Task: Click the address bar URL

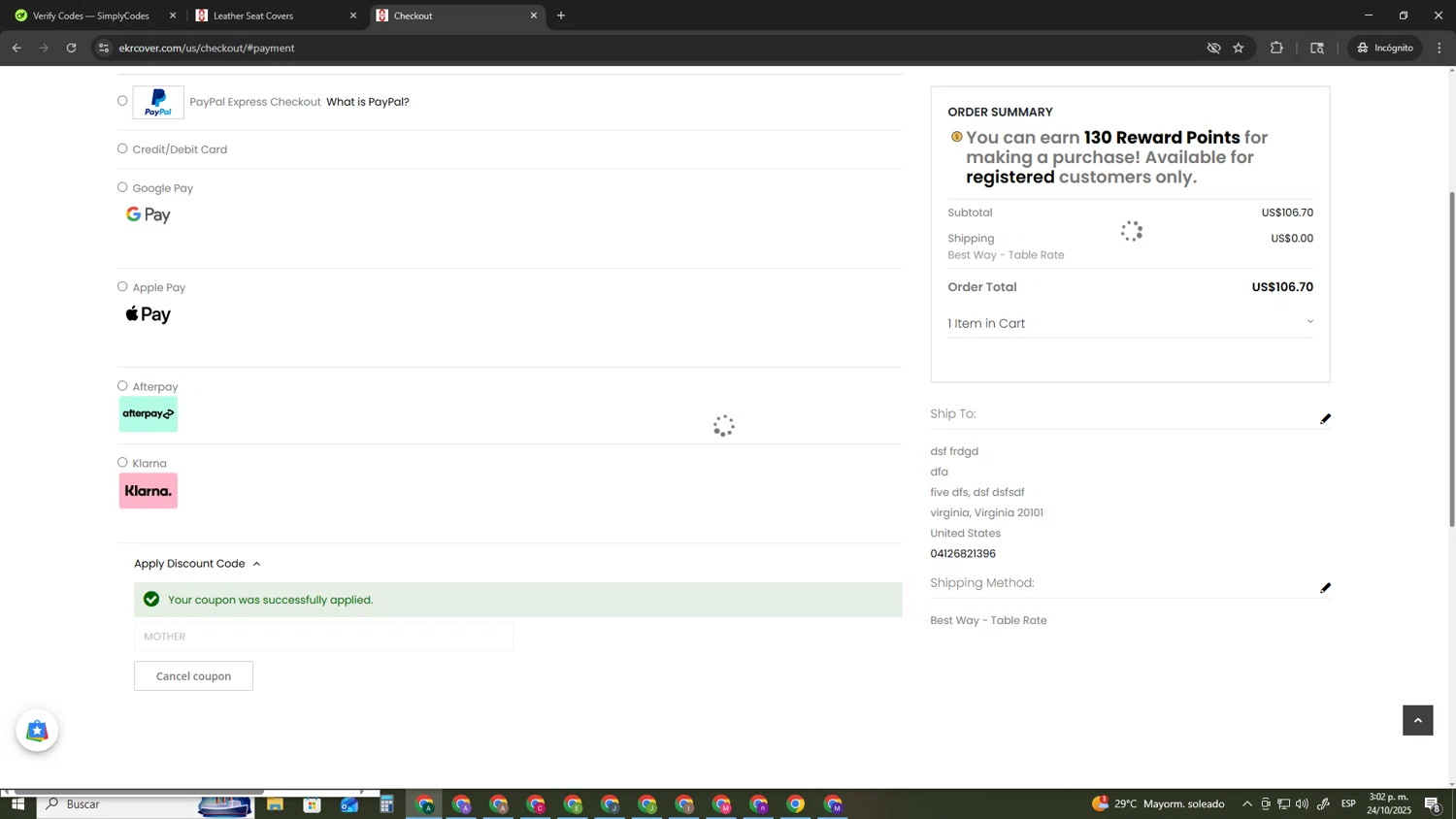Action: (x=207, y=48)
